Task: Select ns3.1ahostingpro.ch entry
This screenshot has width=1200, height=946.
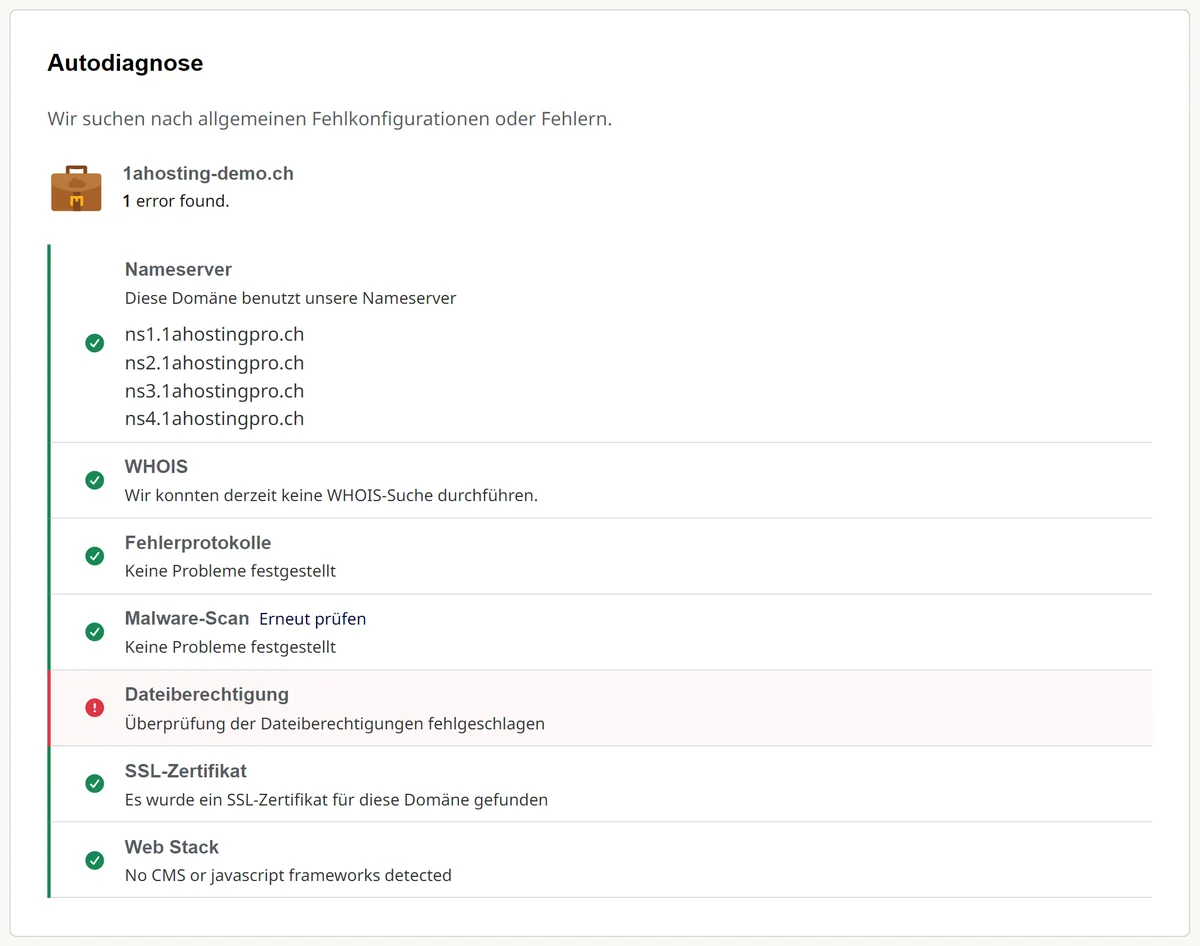Action: point(214,390)
